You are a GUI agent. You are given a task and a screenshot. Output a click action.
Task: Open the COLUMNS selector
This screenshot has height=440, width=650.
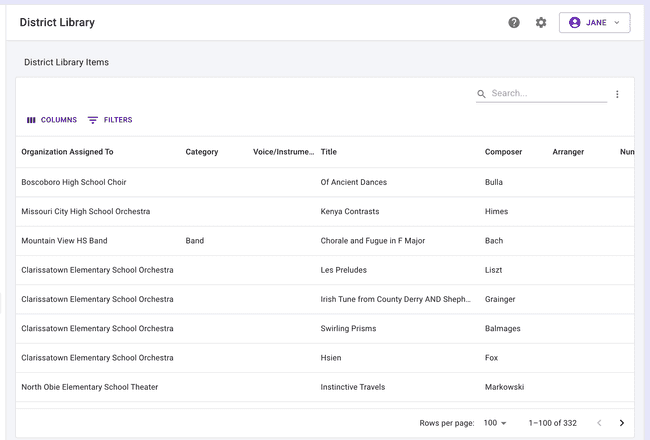coord(52,120)
